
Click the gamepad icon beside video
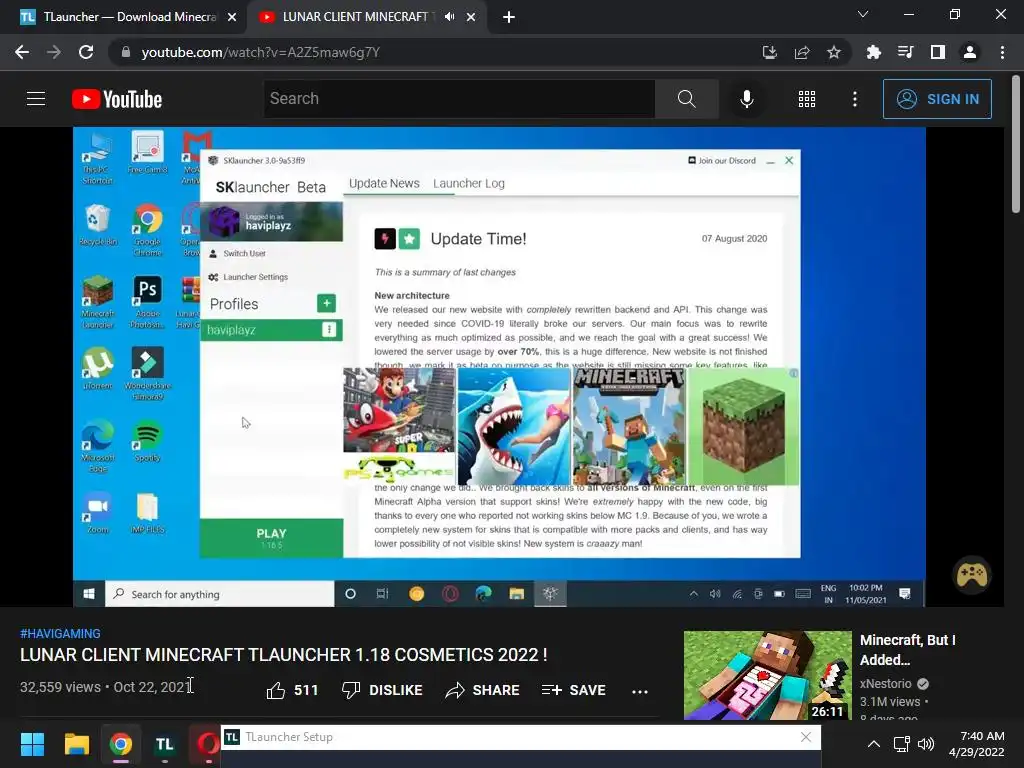(972, 575)
